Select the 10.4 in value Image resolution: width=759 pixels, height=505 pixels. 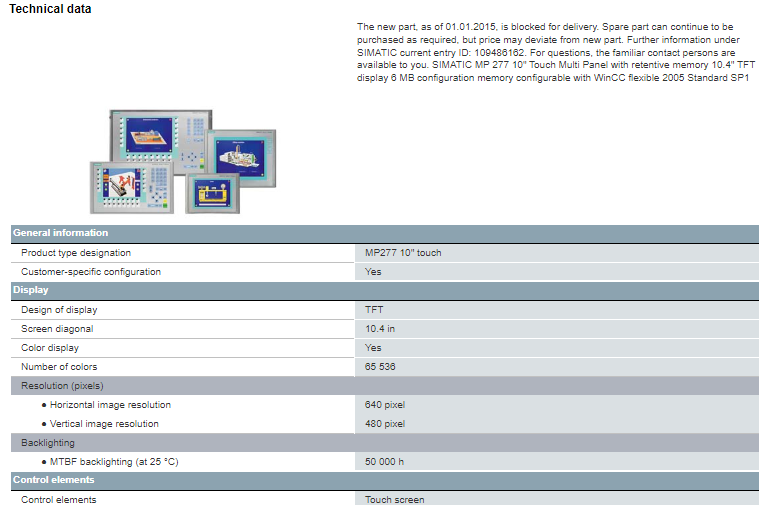(380, 329)
